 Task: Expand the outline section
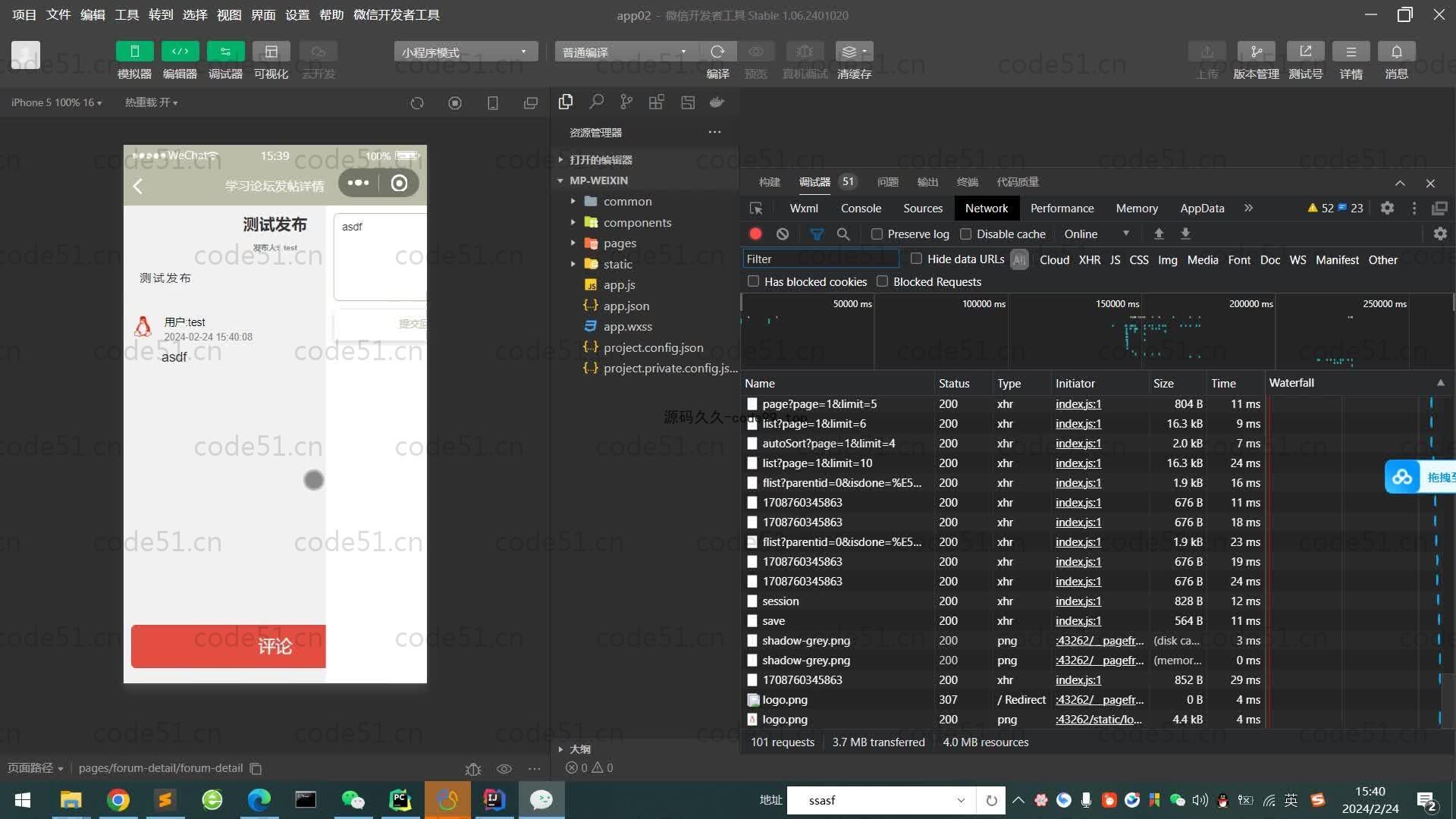(x=579, y=749)
